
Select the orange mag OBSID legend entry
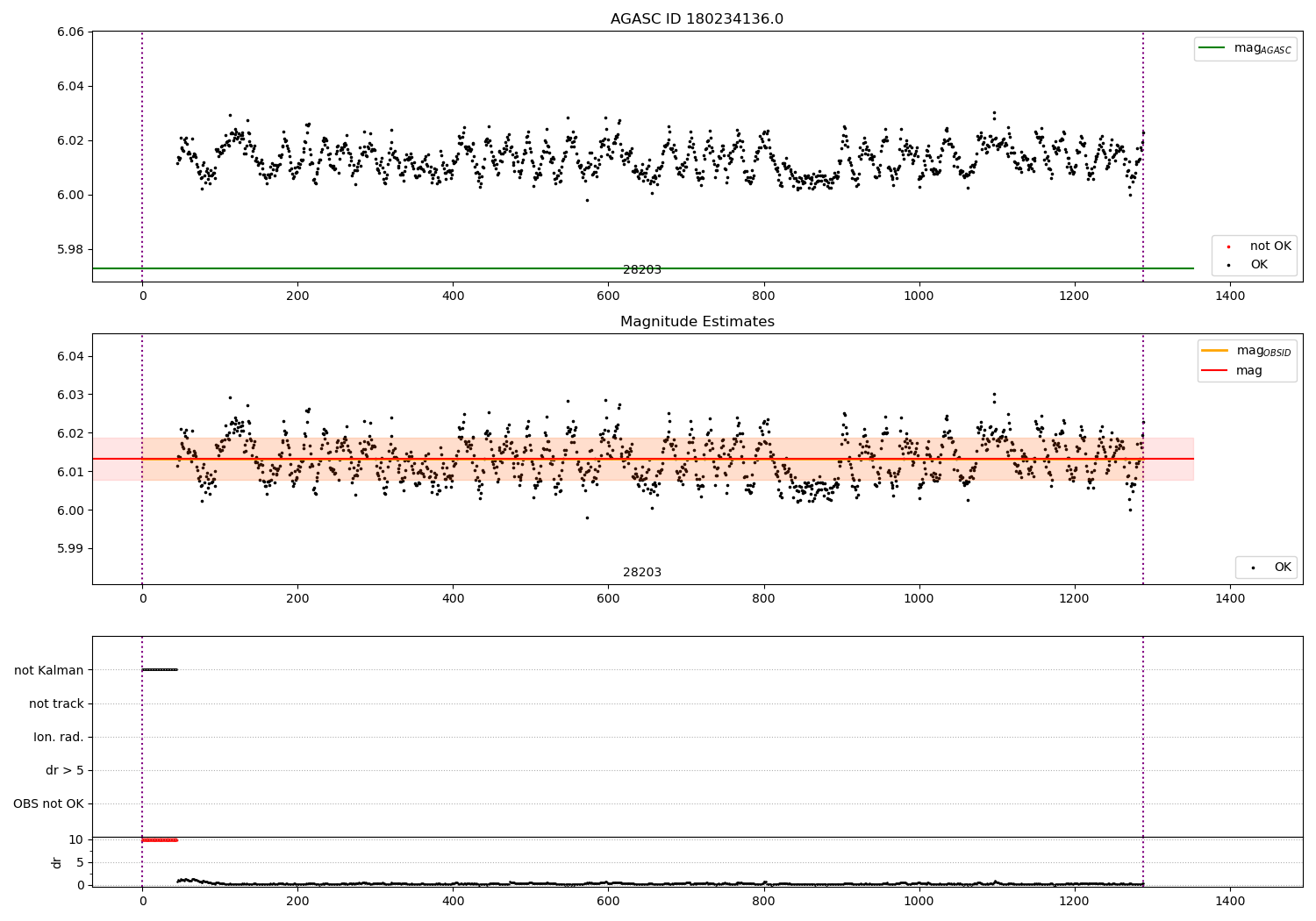(1246, 351)
